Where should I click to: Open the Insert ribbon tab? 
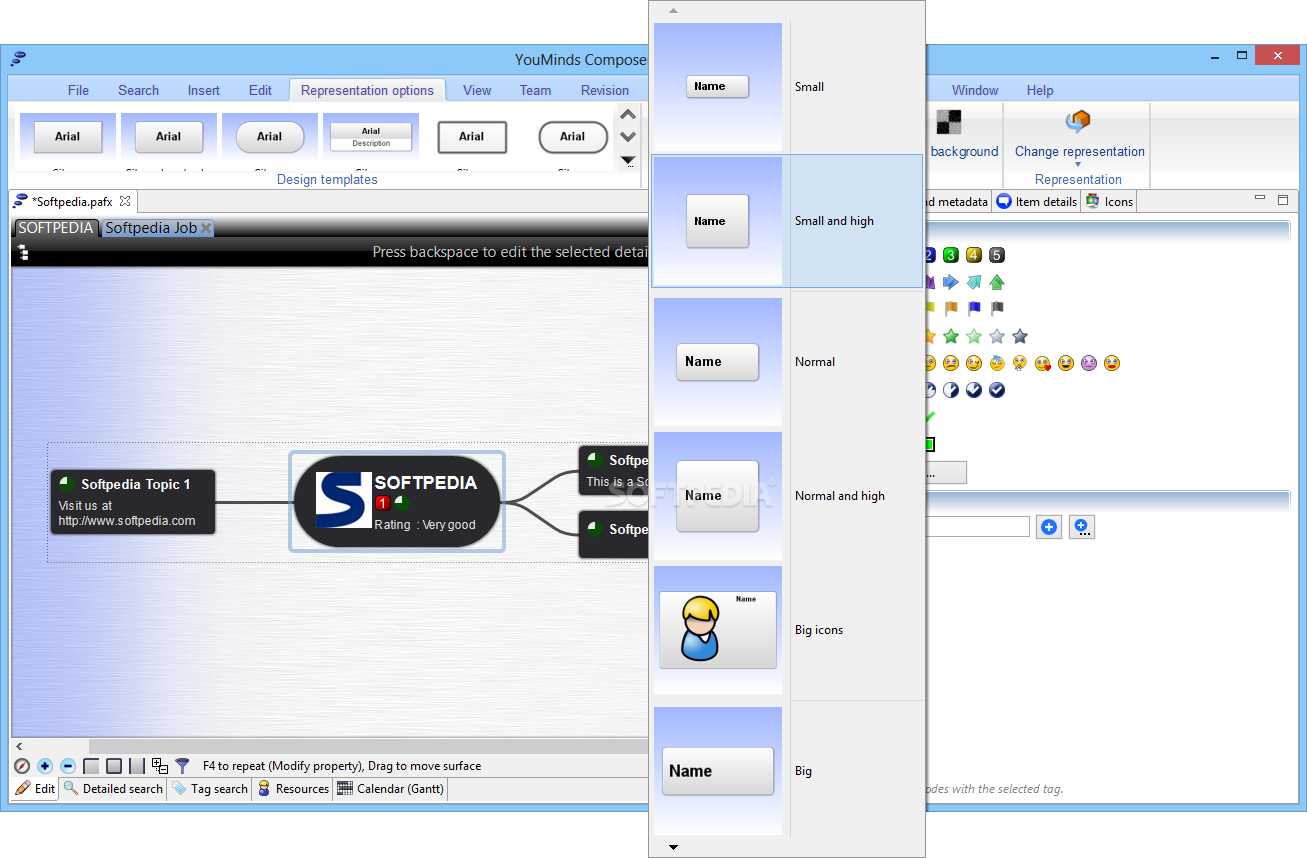pos(204,90)
